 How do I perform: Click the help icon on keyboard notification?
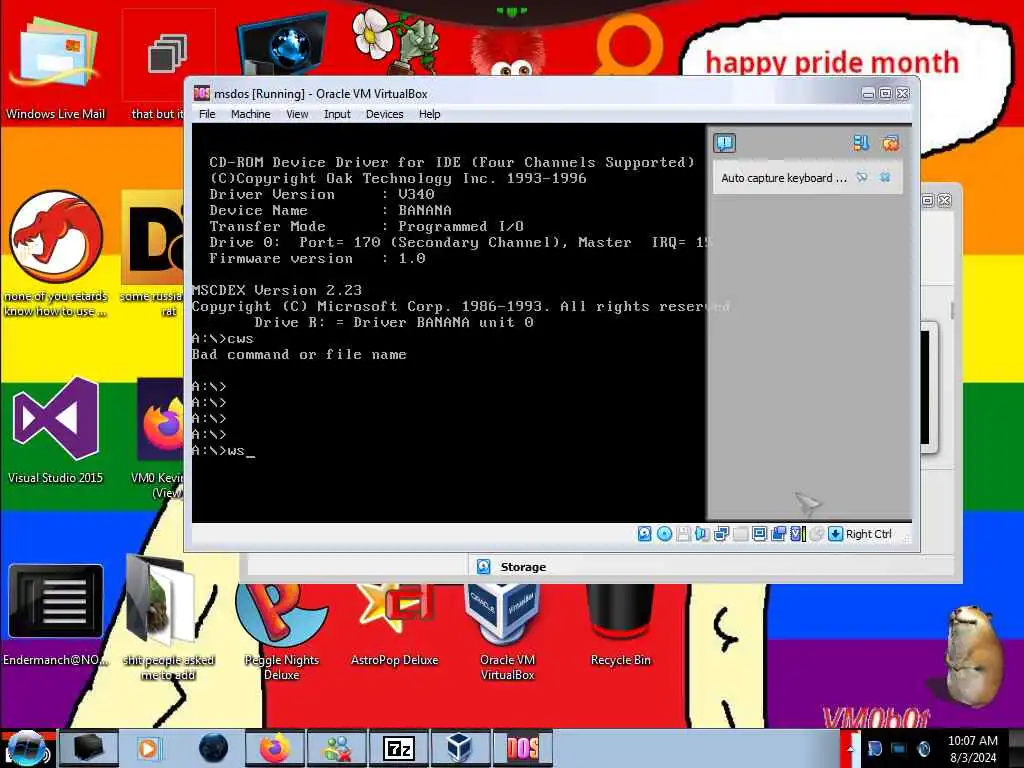click(x=862, y=177)
